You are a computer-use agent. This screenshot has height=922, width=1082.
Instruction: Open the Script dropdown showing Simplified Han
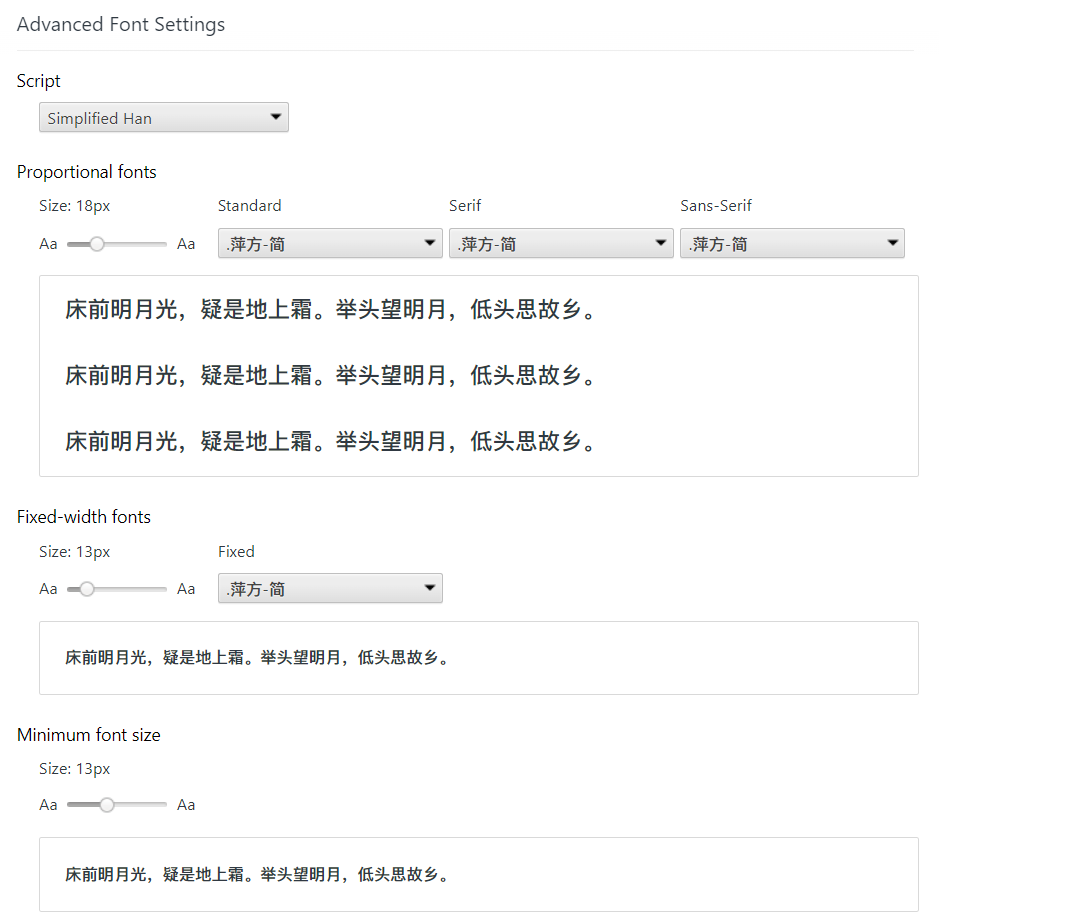point(164,117)
